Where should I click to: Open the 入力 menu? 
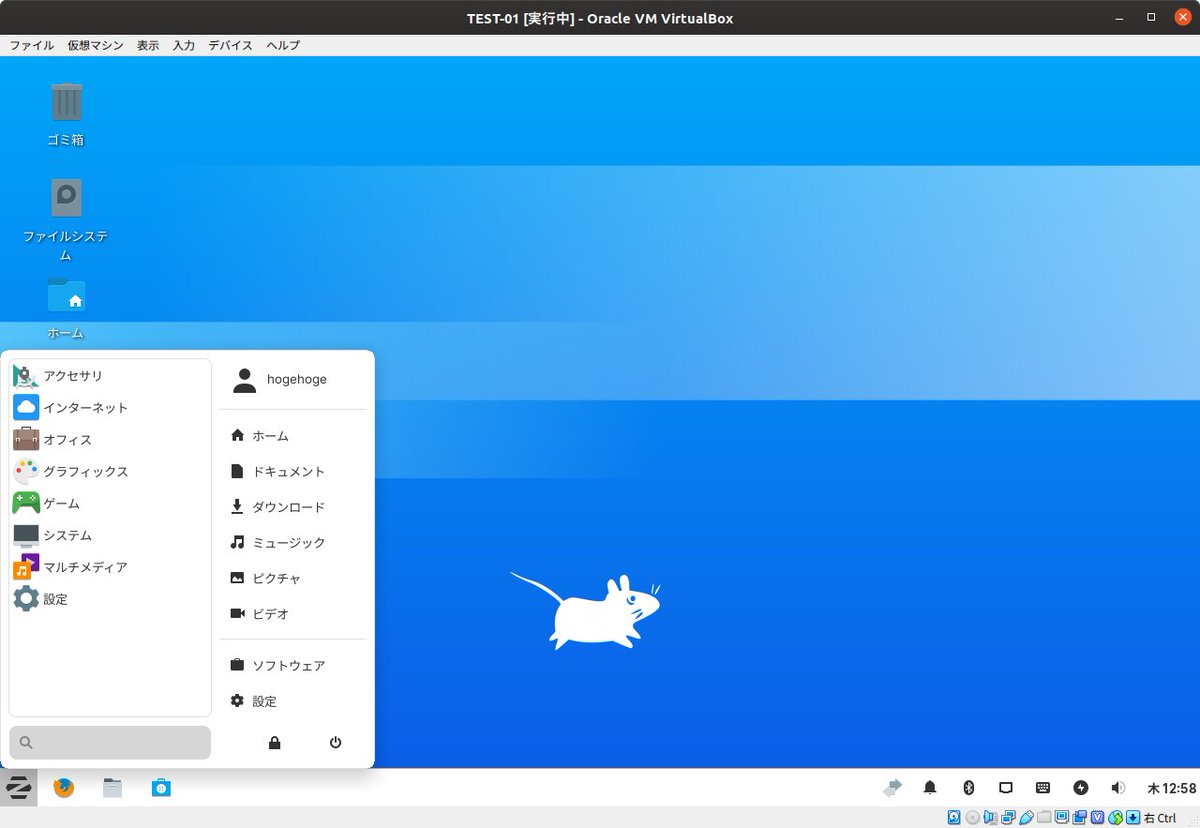tap(184, 45)
